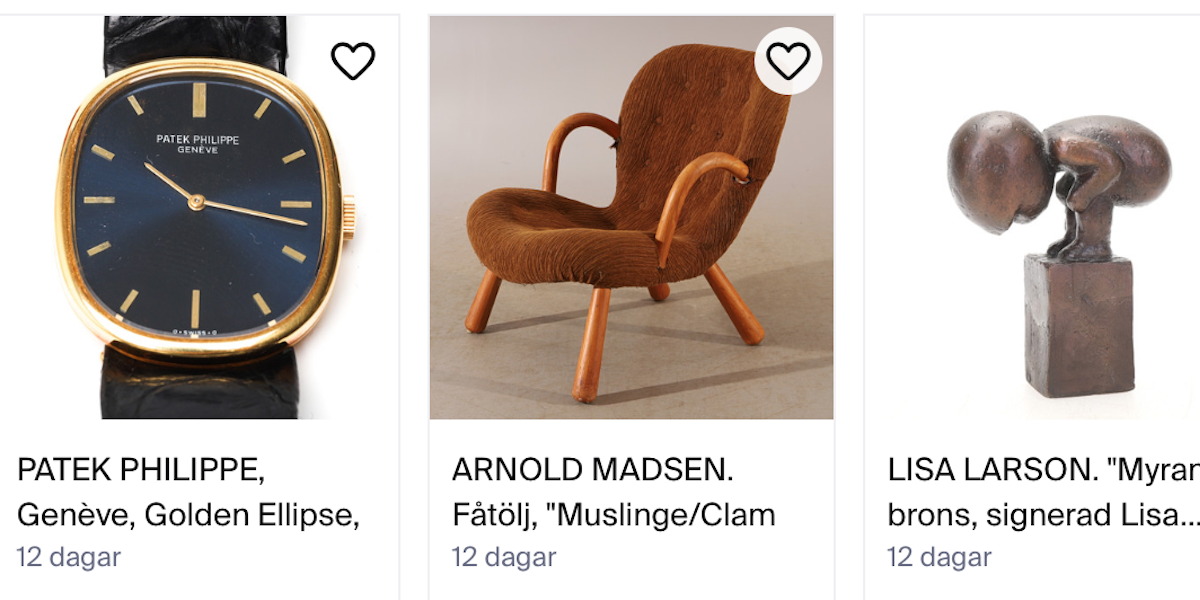Open the brown Clam chair photo

(x=631, y=217)
